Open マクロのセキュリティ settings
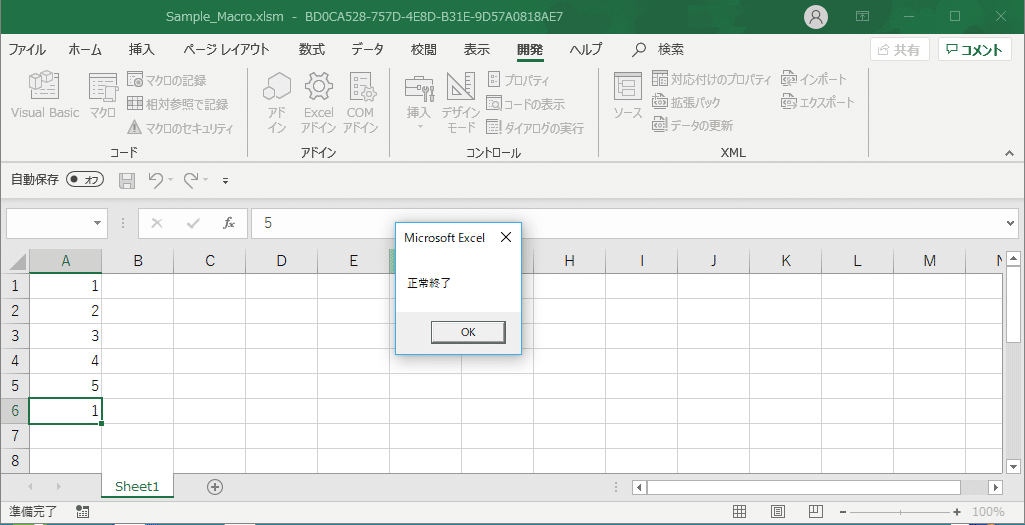Screen dimensions: 1025x525 (180, 128)
